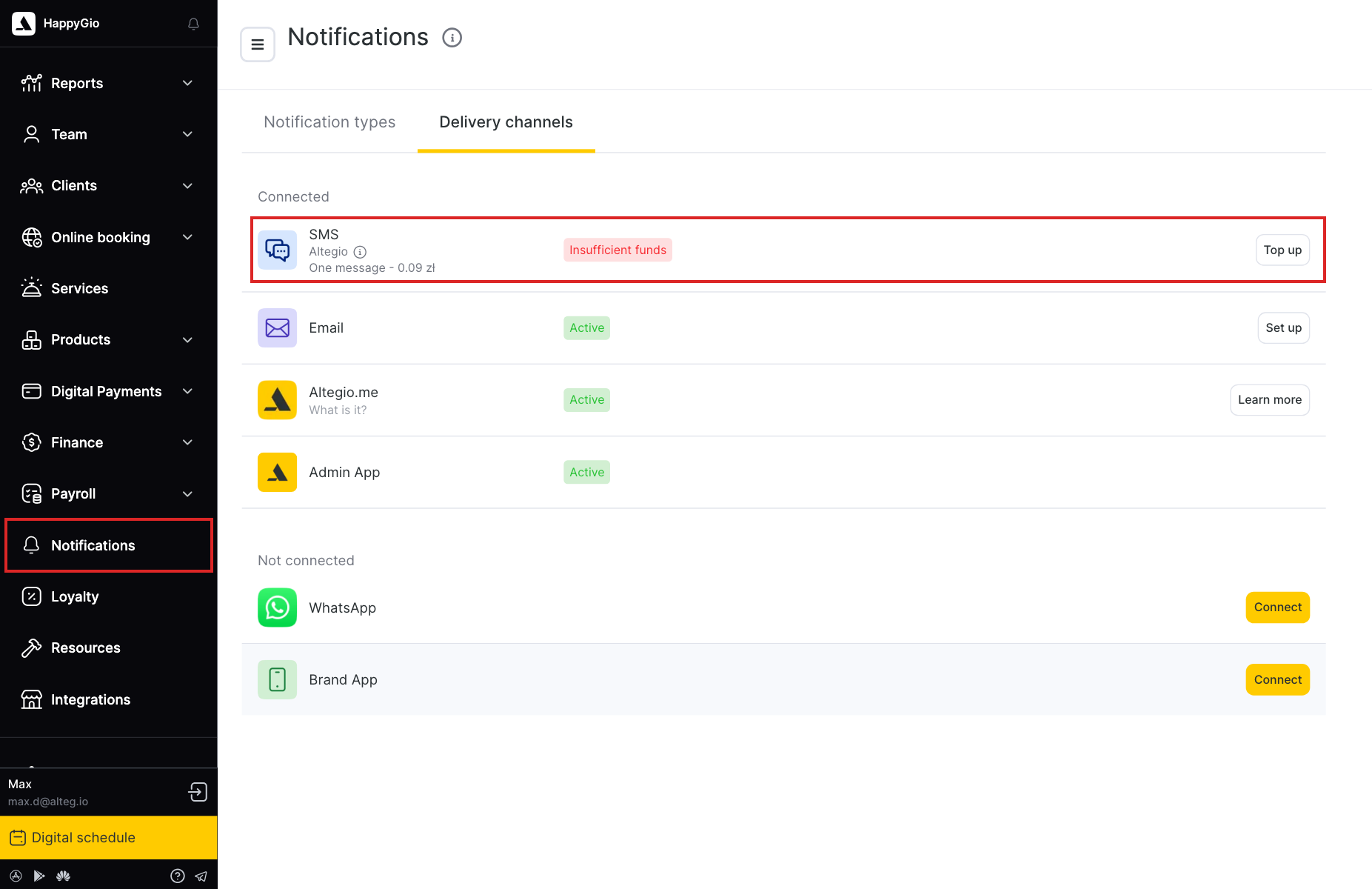Viewport: 1372px width, 889px height.
Task: Click the Google Play store icon
Action: point(39,876)
